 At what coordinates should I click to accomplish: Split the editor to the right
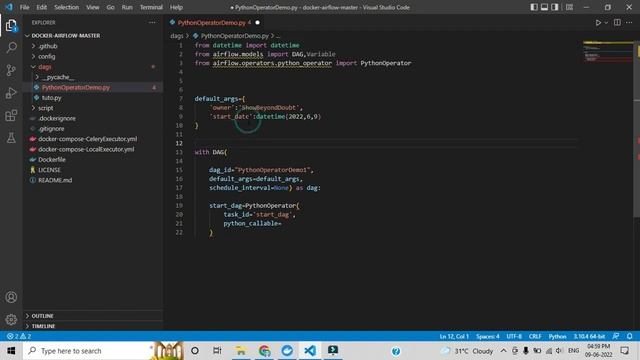617,22
